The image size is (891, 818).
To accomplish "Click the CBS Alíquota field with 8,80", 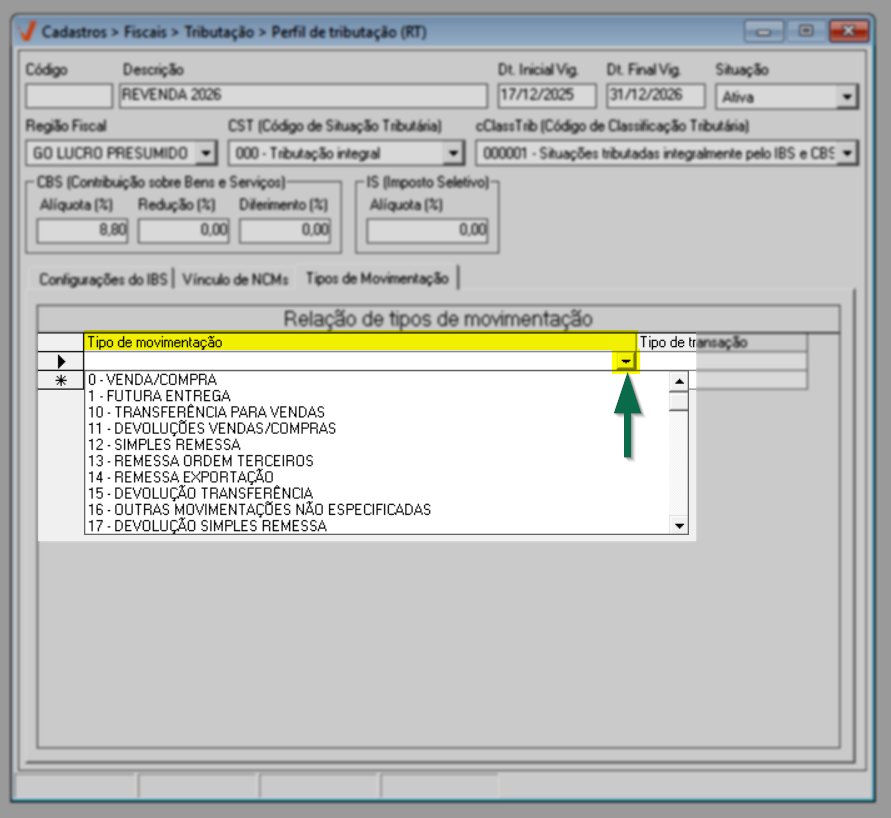I will click(x=82, y=231).
